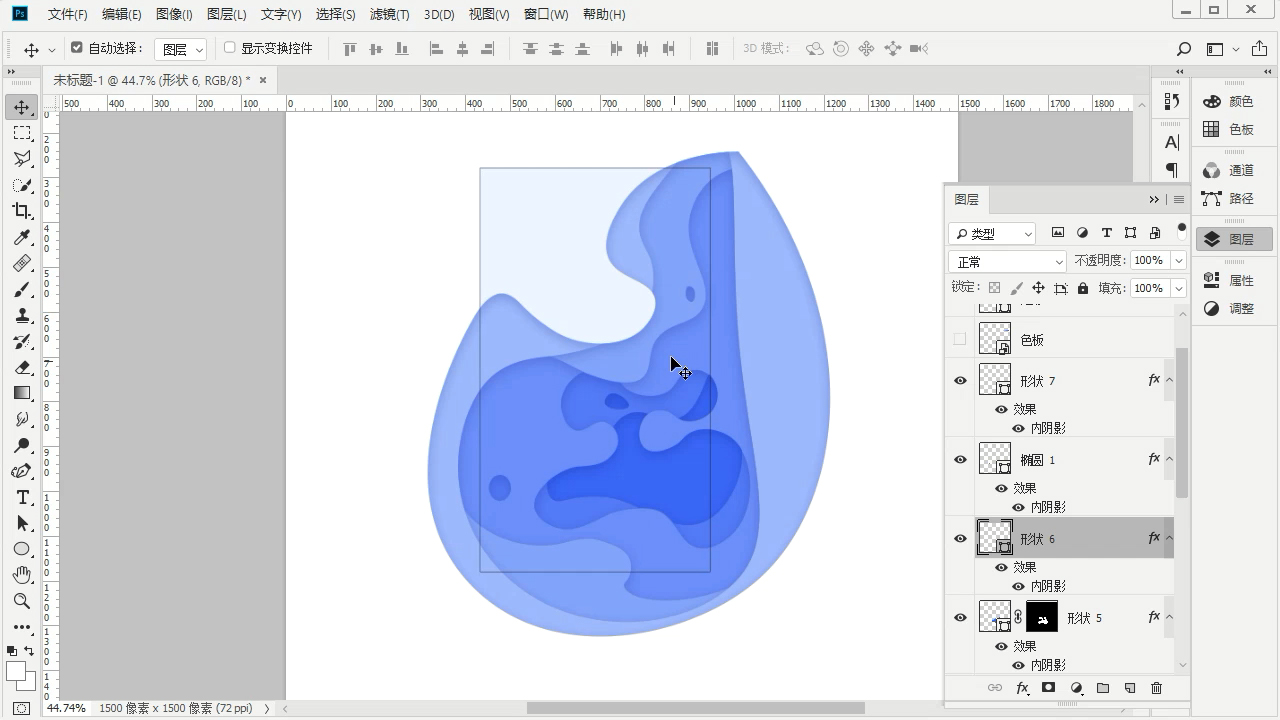Click the foreground color swatch
This screenshot has width=1280, height=720.
[15, 671]
